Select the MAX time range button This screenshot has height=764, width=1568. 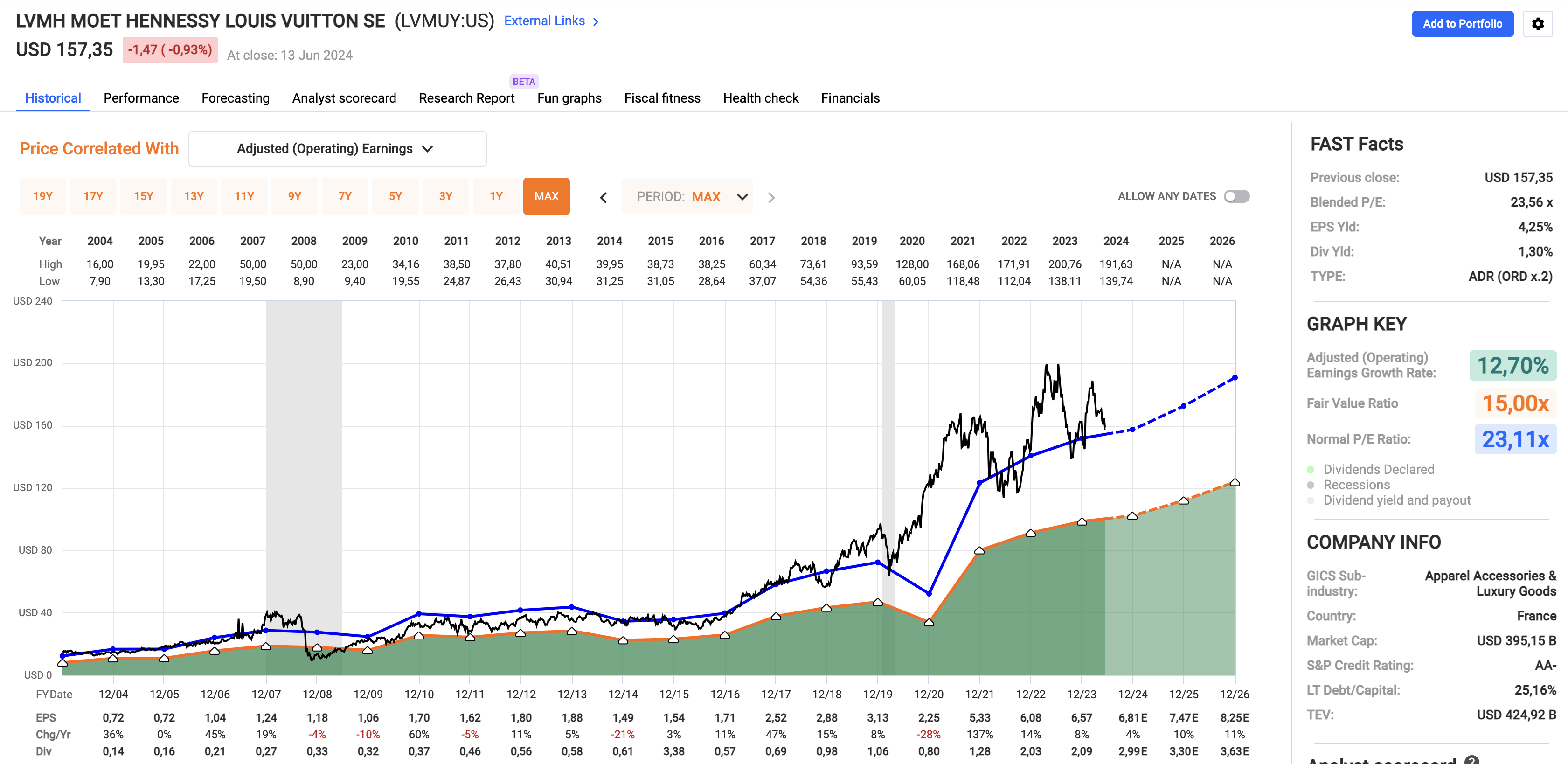point(546,196)
